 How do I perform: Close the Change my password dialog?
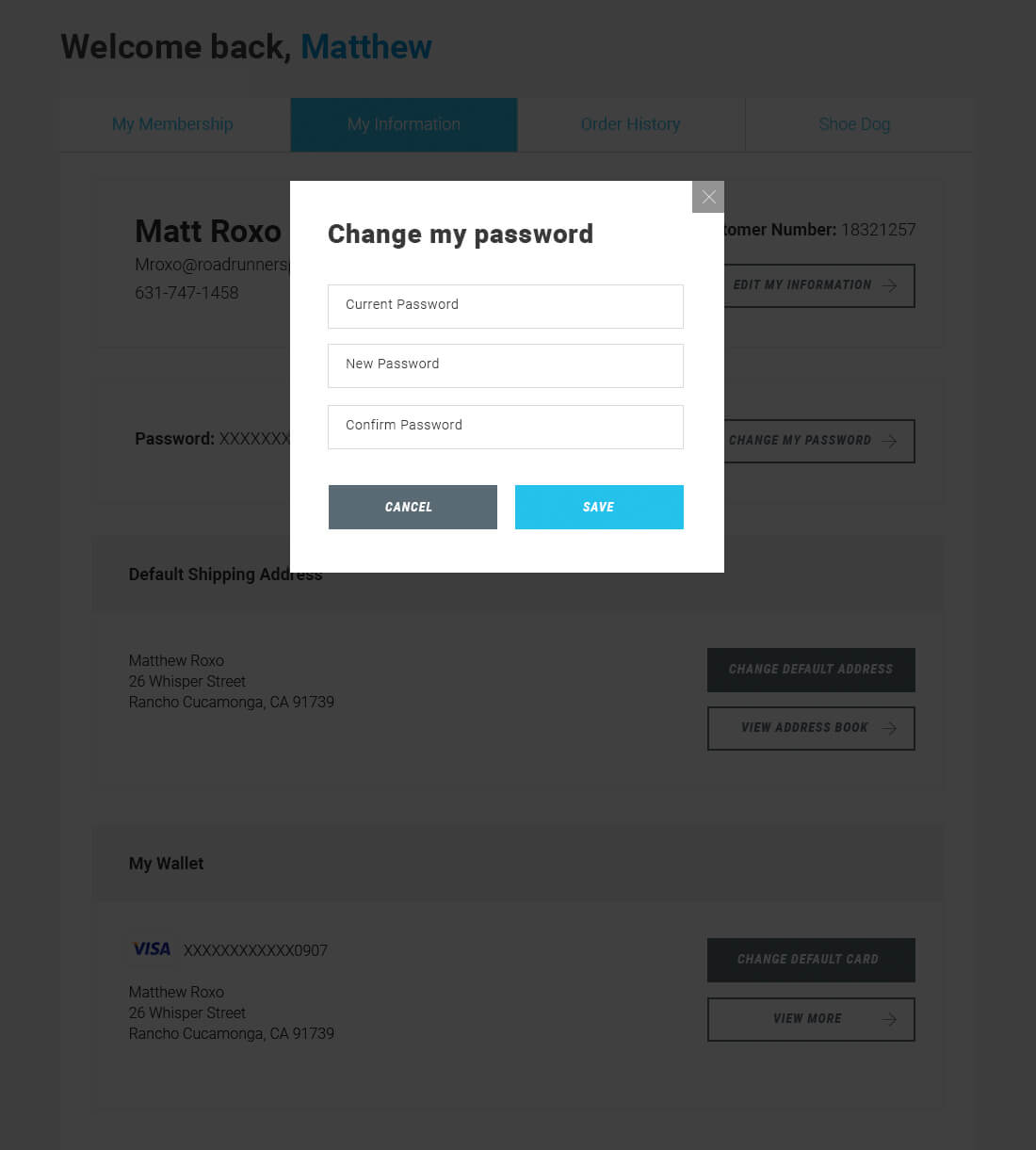pyautogui.click(x=708, y=197)
